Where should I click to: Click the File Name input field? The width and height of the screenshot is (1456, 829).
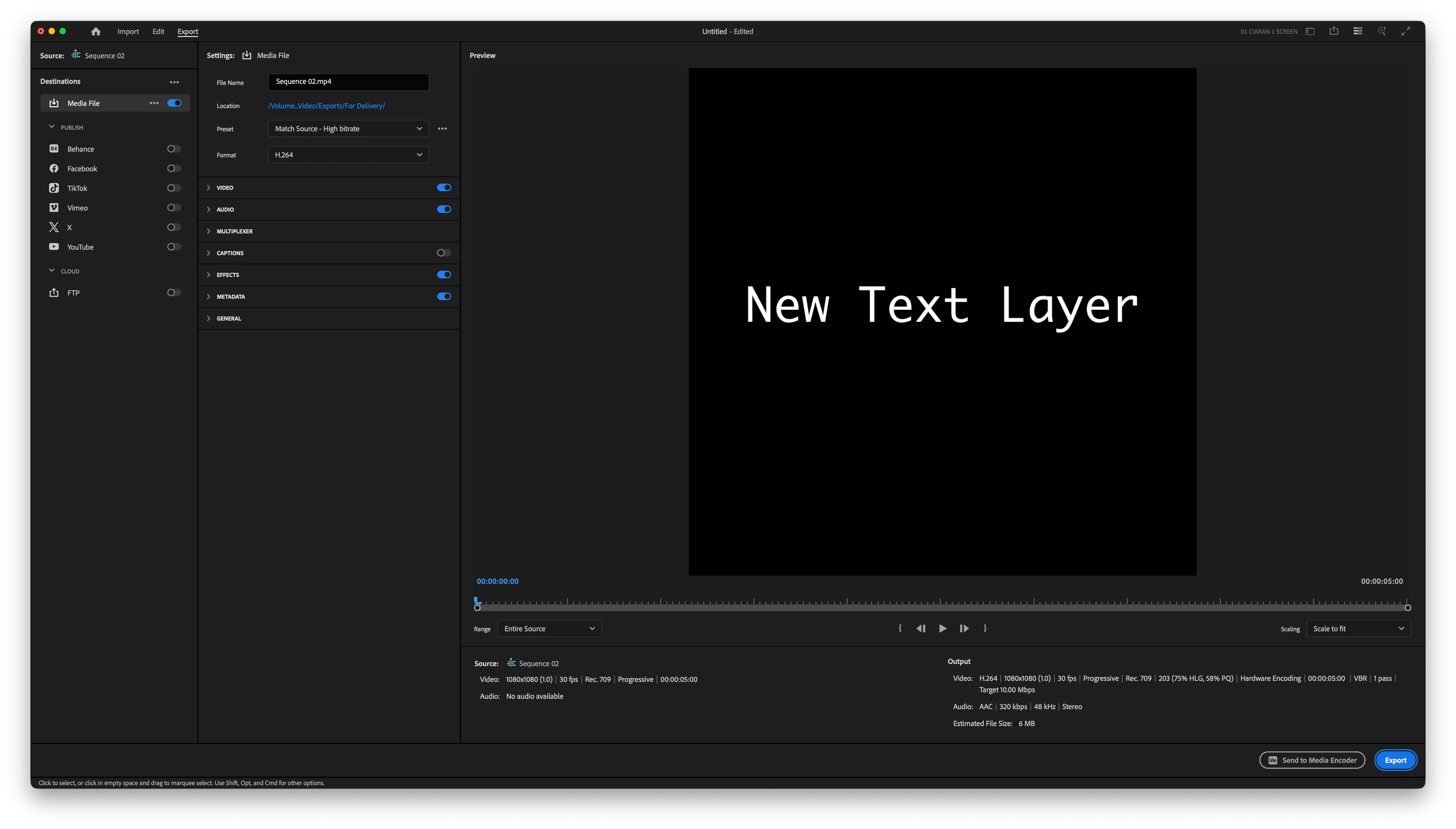coord(348,82)
